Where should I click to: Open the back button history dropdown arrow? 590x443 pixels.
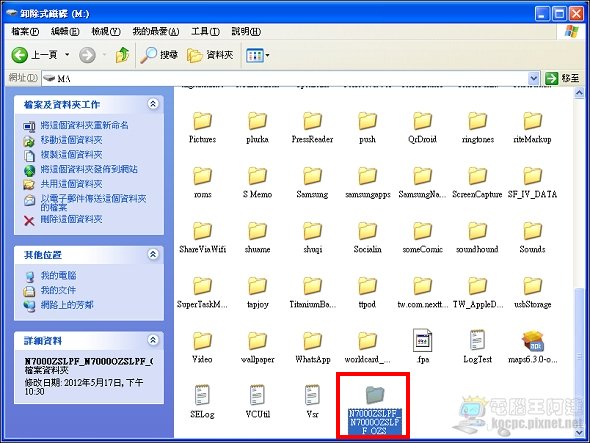(67, 55)
